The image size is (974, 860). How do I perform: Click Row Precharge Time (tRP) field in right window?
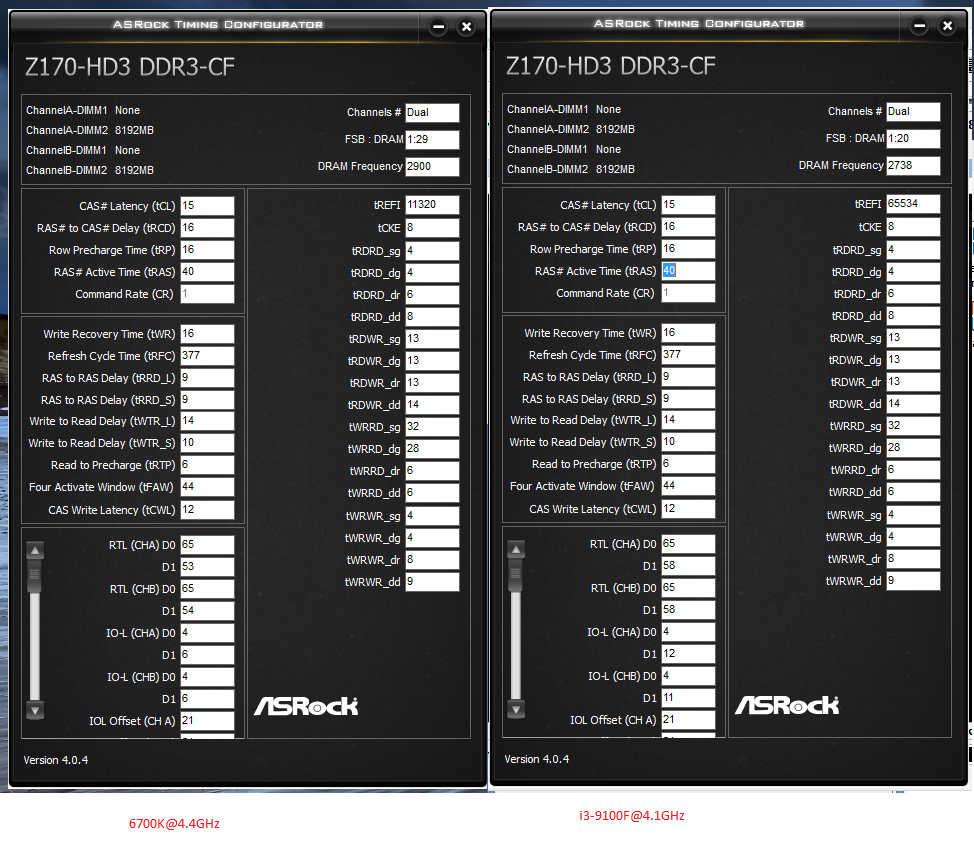click(688, 249)
